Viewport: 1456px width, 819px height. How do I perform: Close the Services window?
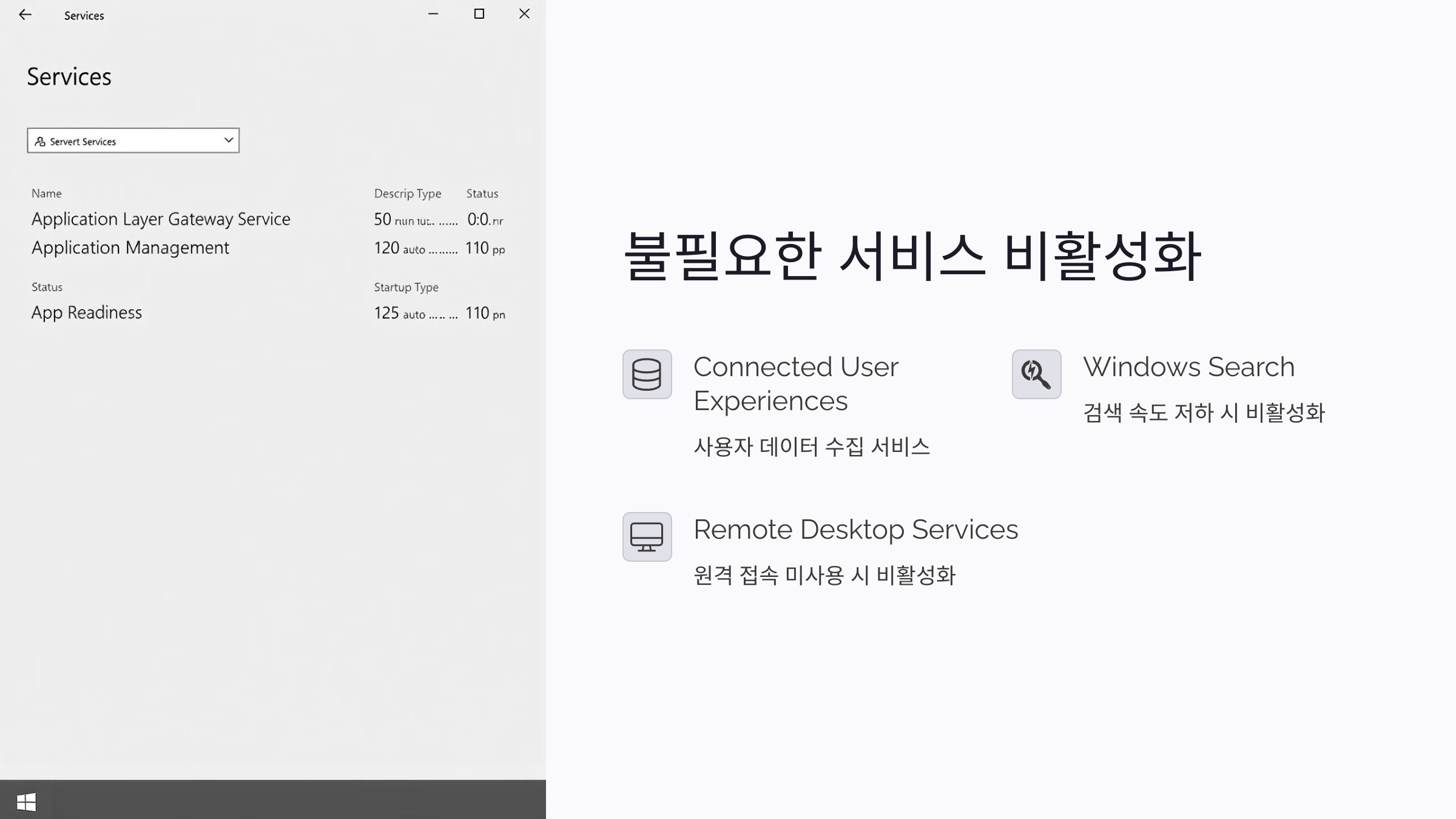[x=524, y=14]
